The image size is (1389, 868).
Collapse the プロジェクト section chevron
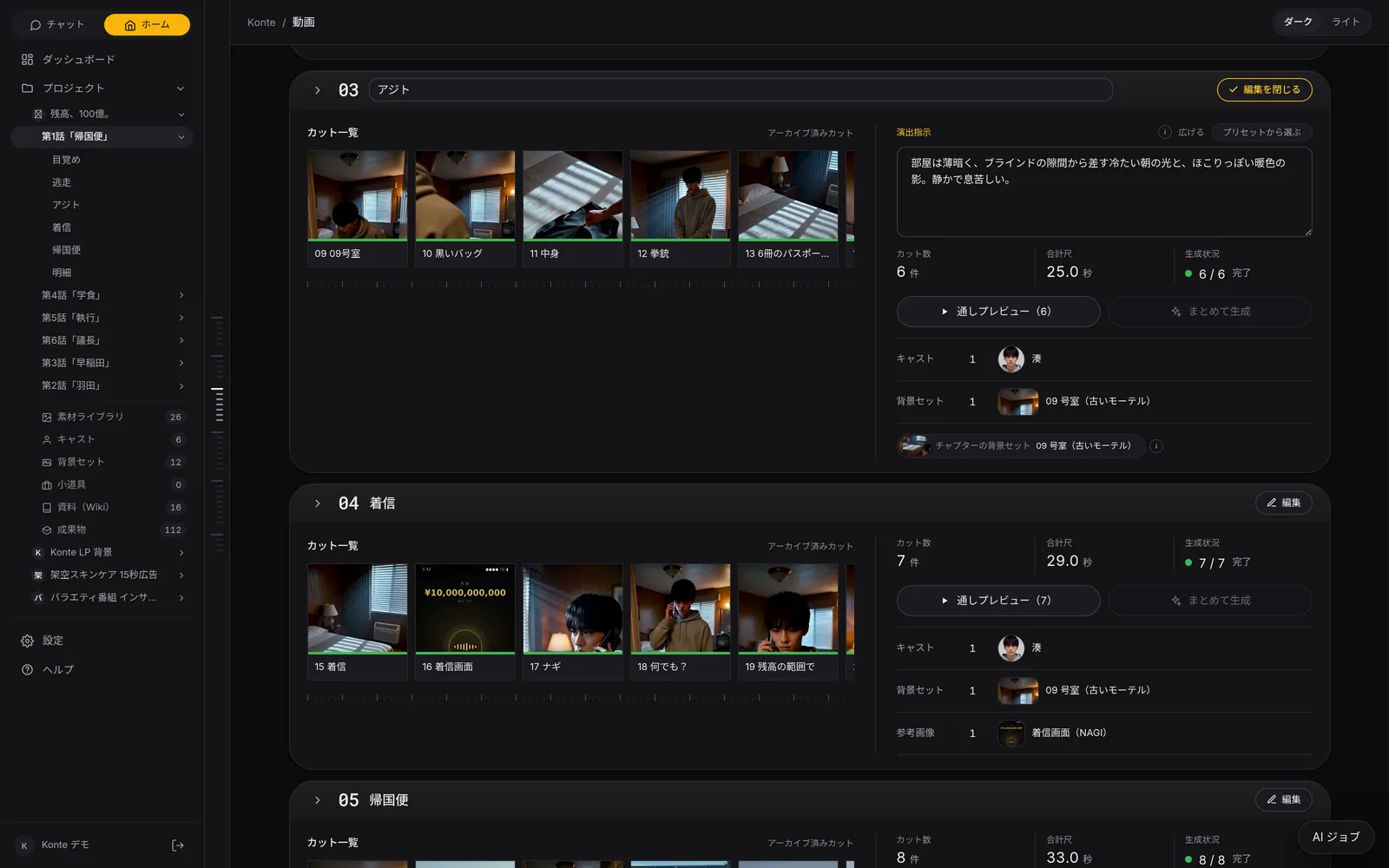coord(181,89)
